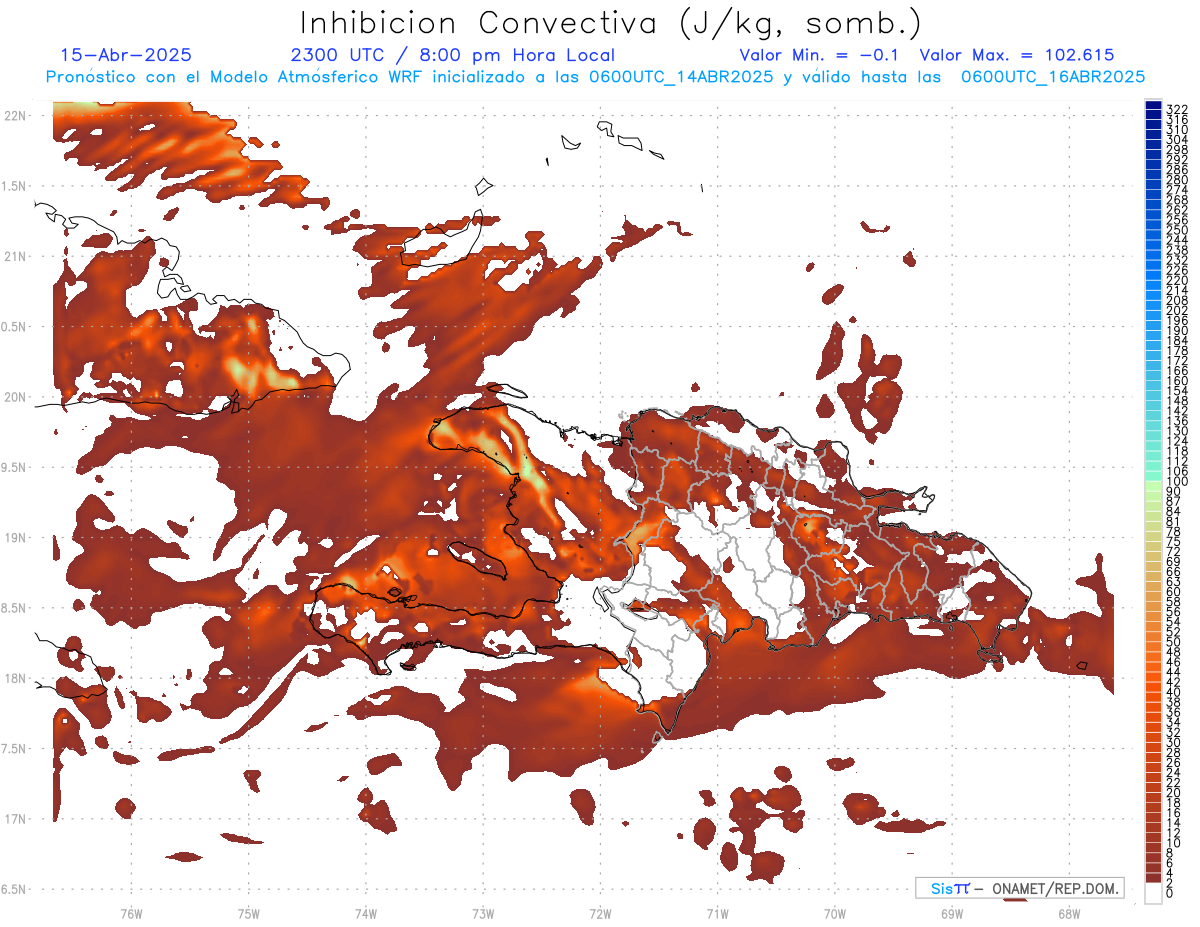
Task: Click the '71W' longitude label
Action: (x=718, y=913)
